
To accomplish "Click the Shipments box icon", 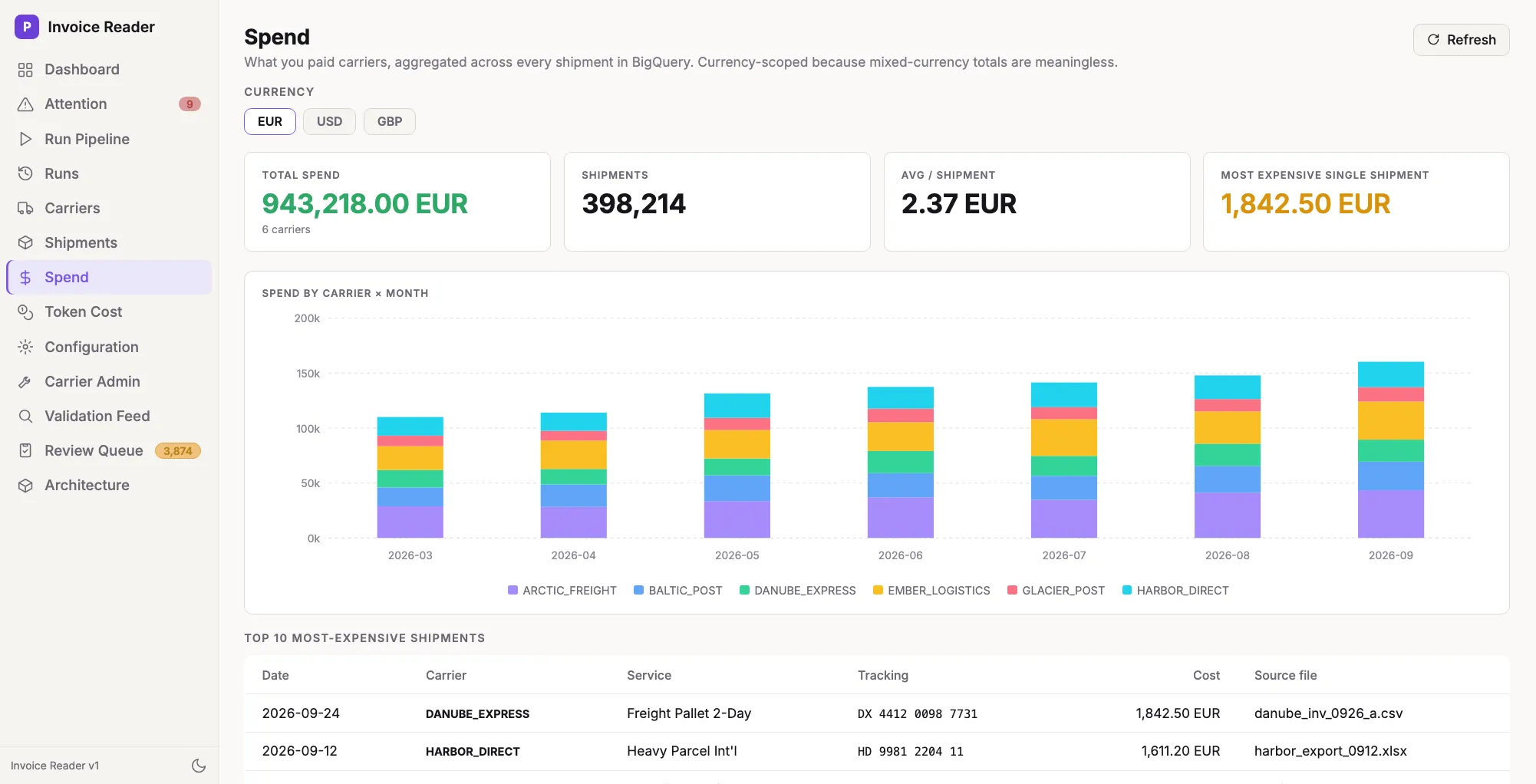I will [25, 242].
